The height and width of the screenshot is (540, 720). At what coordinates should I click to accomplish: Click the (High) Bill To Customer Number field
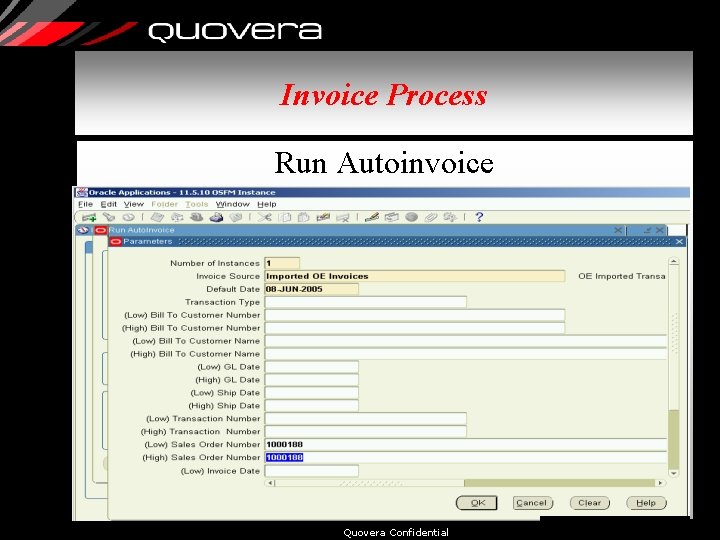point(415,327)
